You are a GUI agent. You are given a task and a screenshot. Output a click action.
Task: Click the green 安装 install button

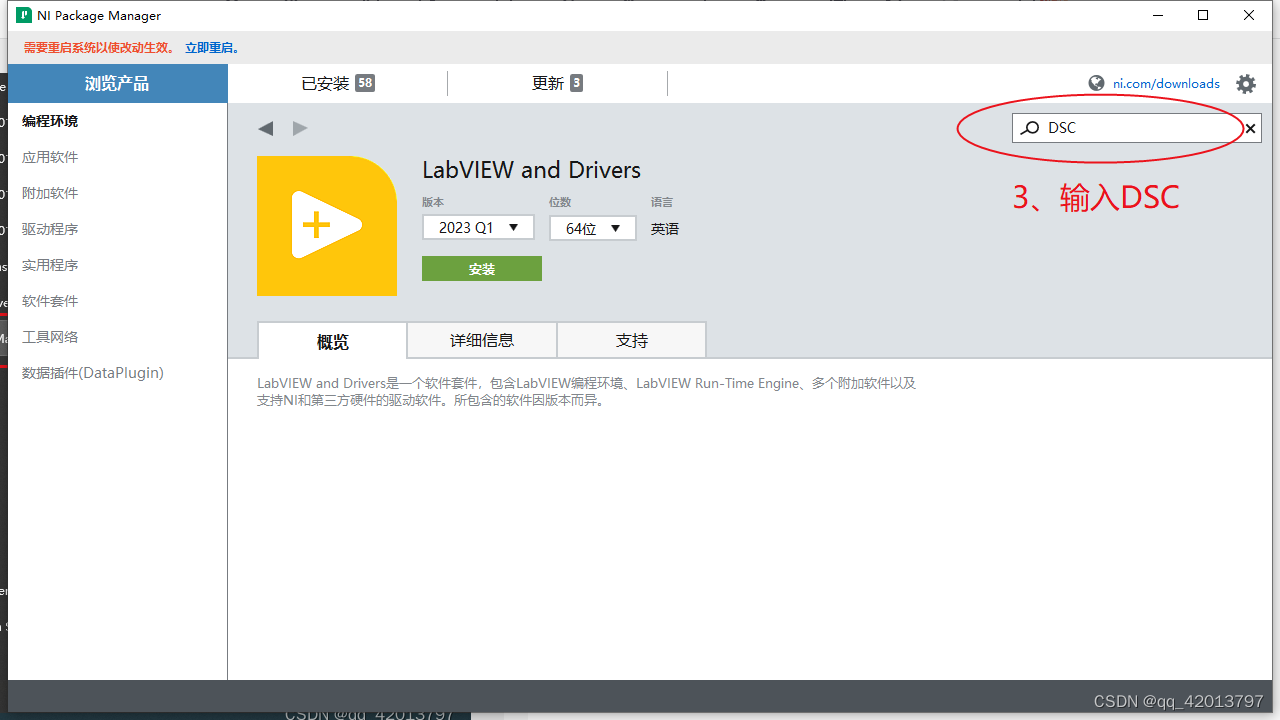481,268
